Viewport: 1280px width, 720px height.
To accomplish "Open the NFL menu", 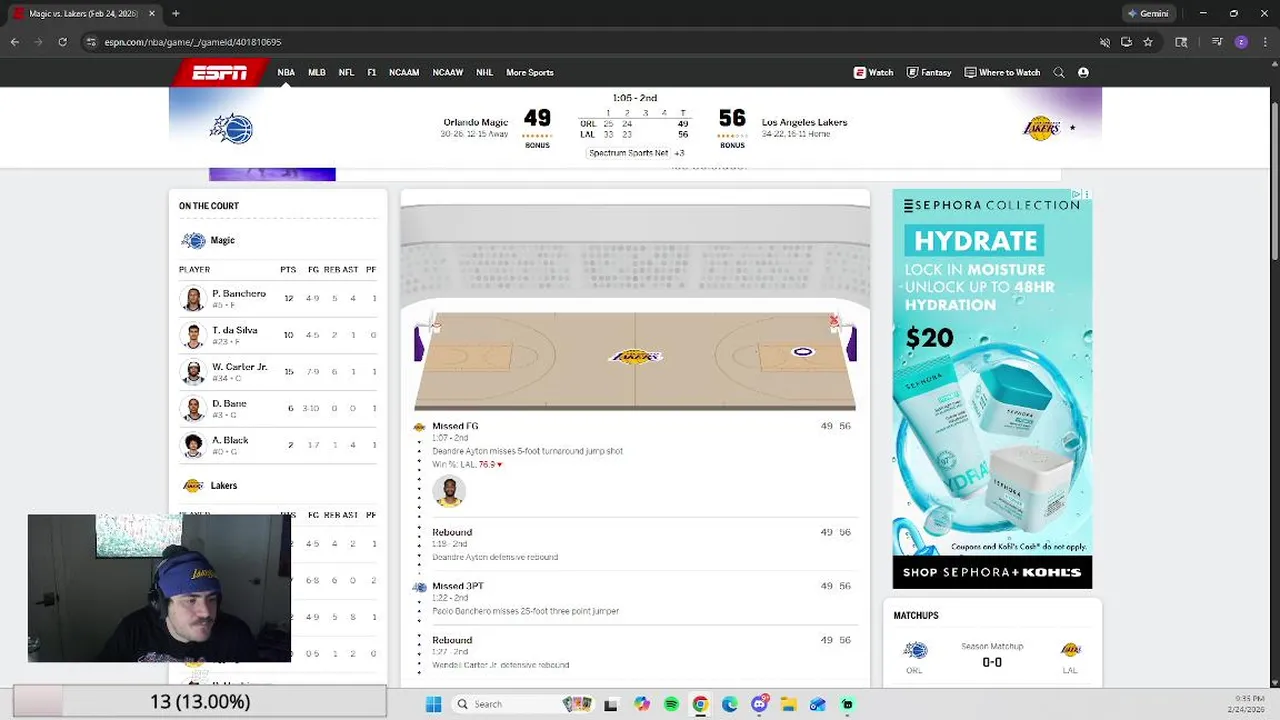I will (x=346, y=72).
